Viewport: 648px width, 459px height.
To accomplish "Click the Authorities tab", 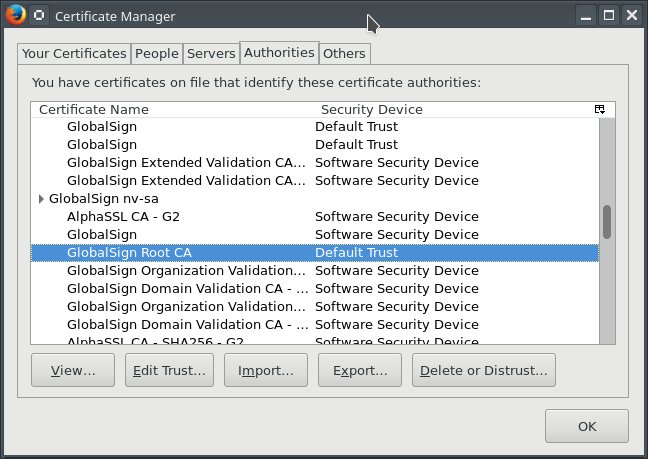I will coord(279,52).
